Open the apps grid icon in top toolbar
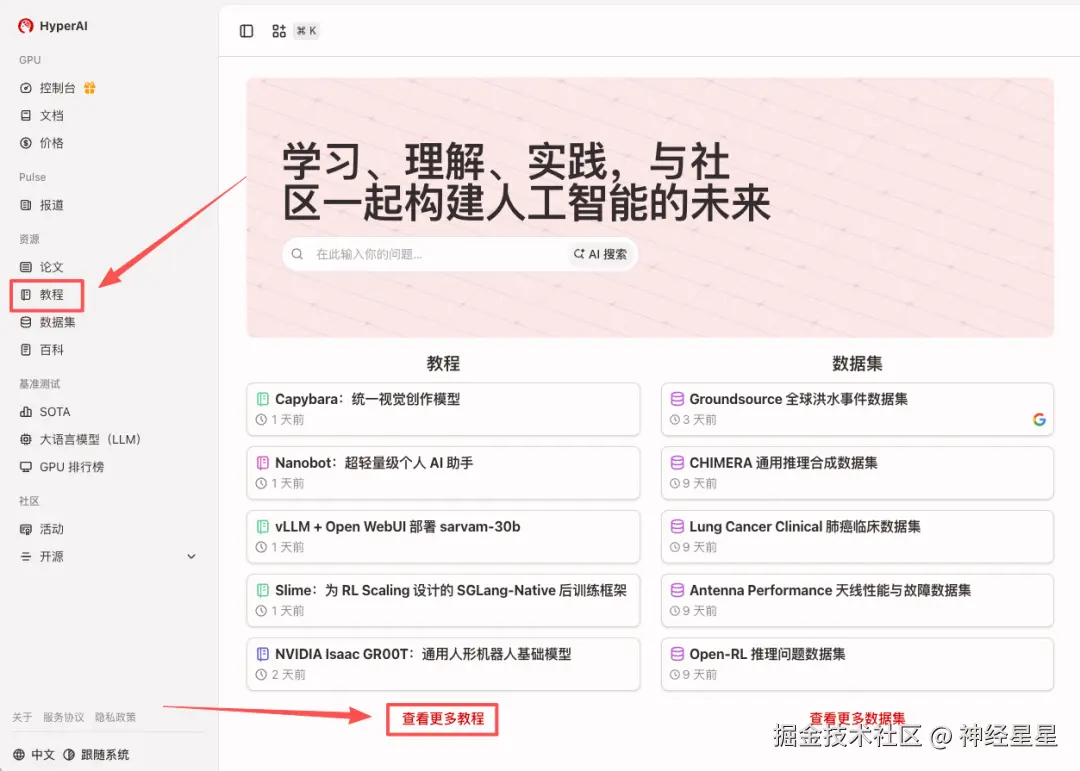This screenshot has width=1080, height=771. click(x=277, y=31)
